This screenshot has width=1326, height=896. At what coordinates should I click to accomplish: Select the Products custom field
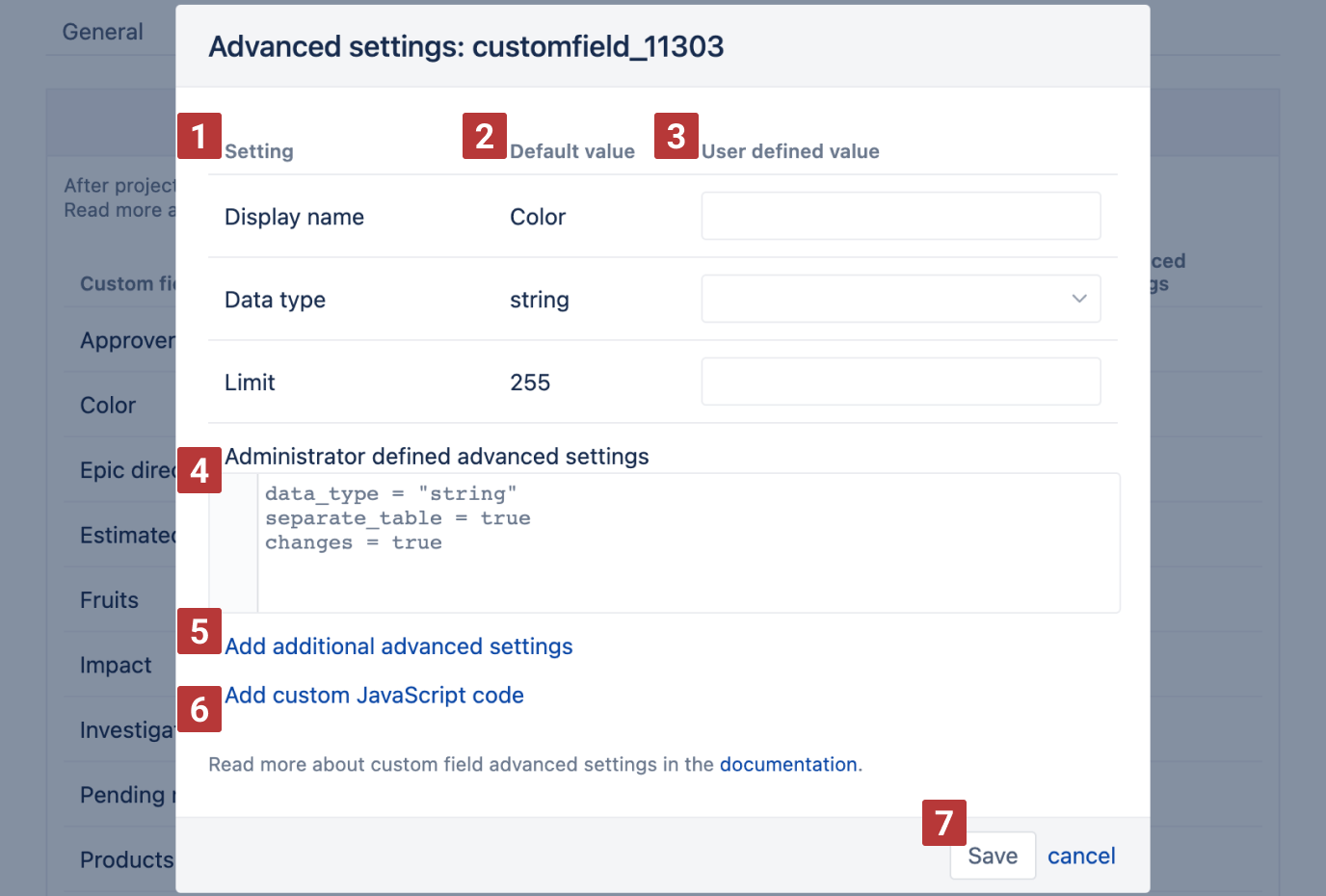click(x=125, y=858)
